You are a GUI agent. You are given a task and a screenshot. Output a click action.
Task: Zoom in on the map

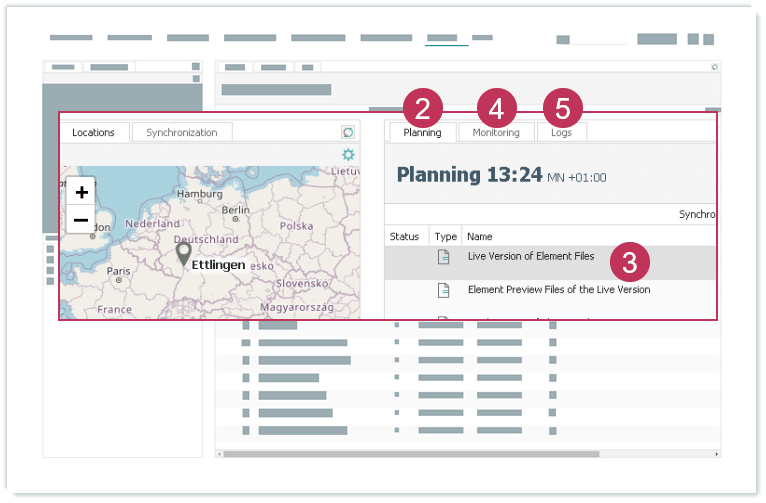81,192
